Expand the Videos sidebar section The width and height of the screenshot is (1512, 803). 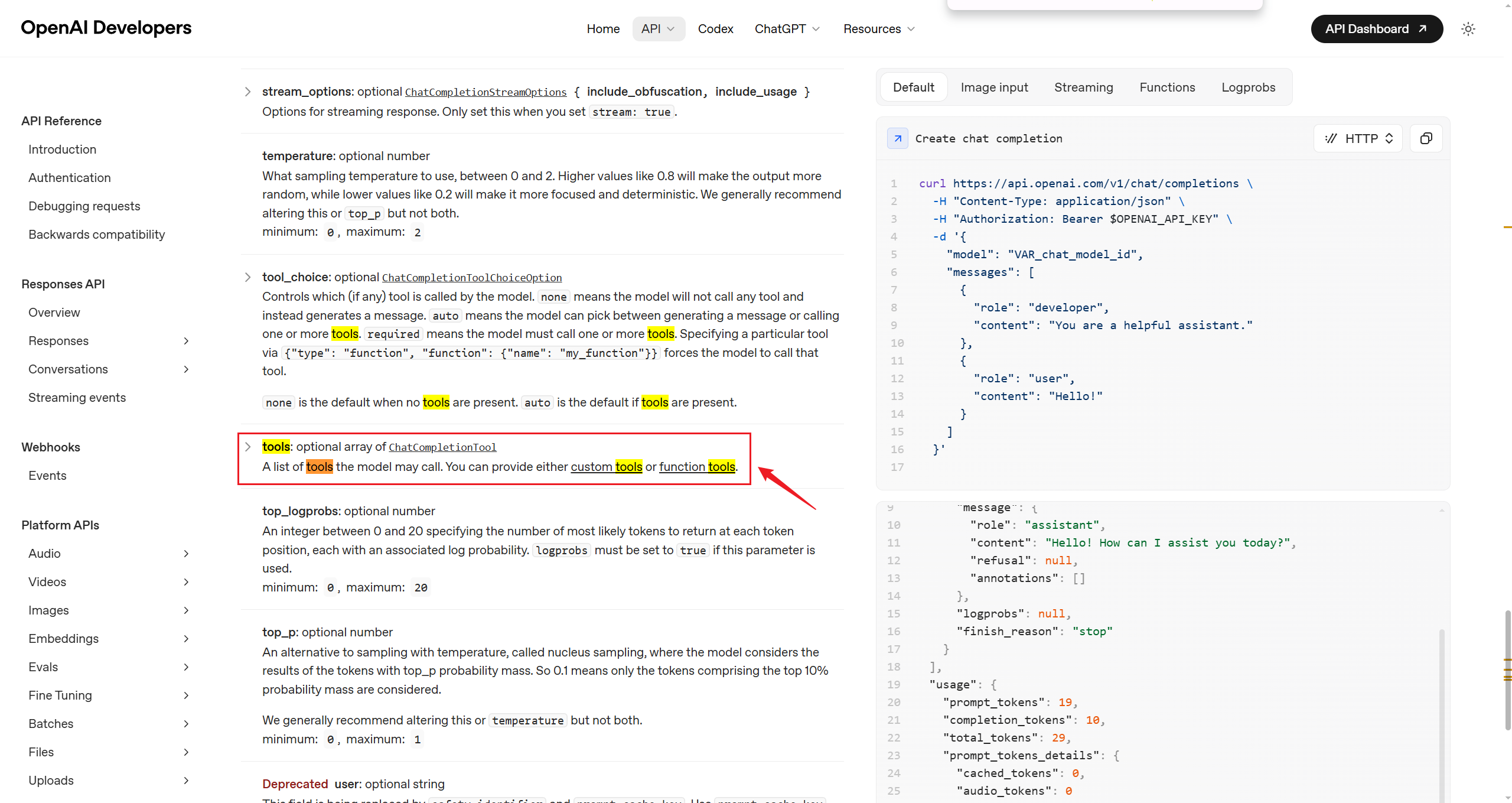click(186, 582)
